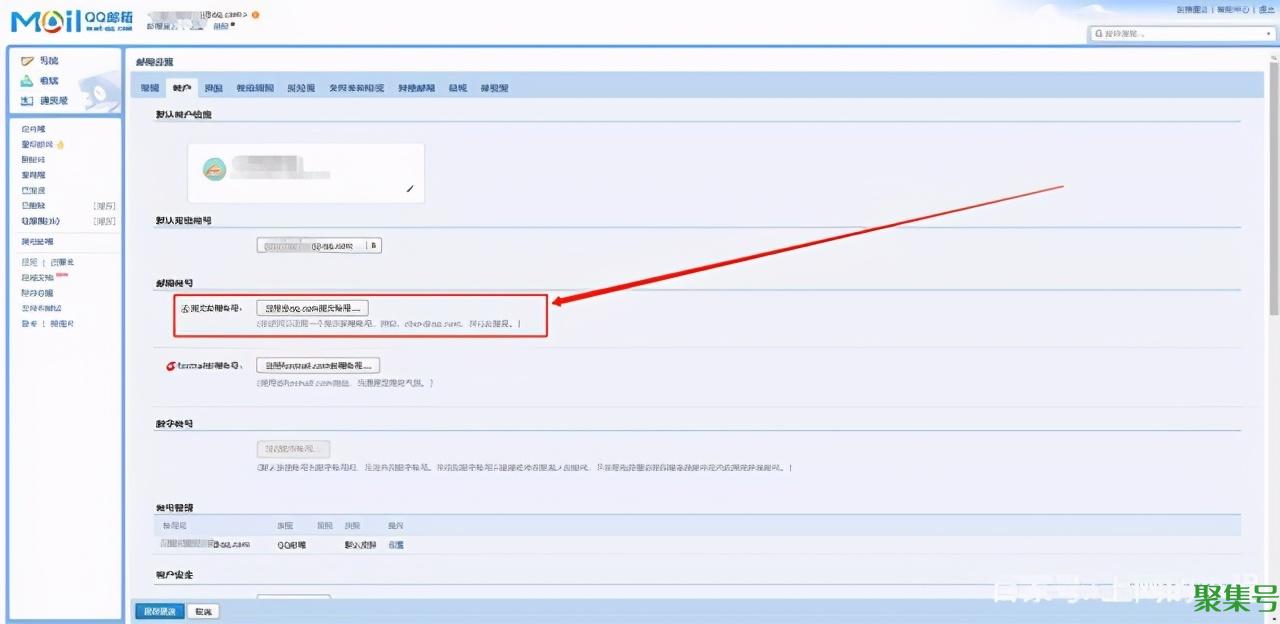The width and height of the screenshot is (1280, 624).
Task: Click the orange badge icon beside account name
Action: (x=256, y=15)
